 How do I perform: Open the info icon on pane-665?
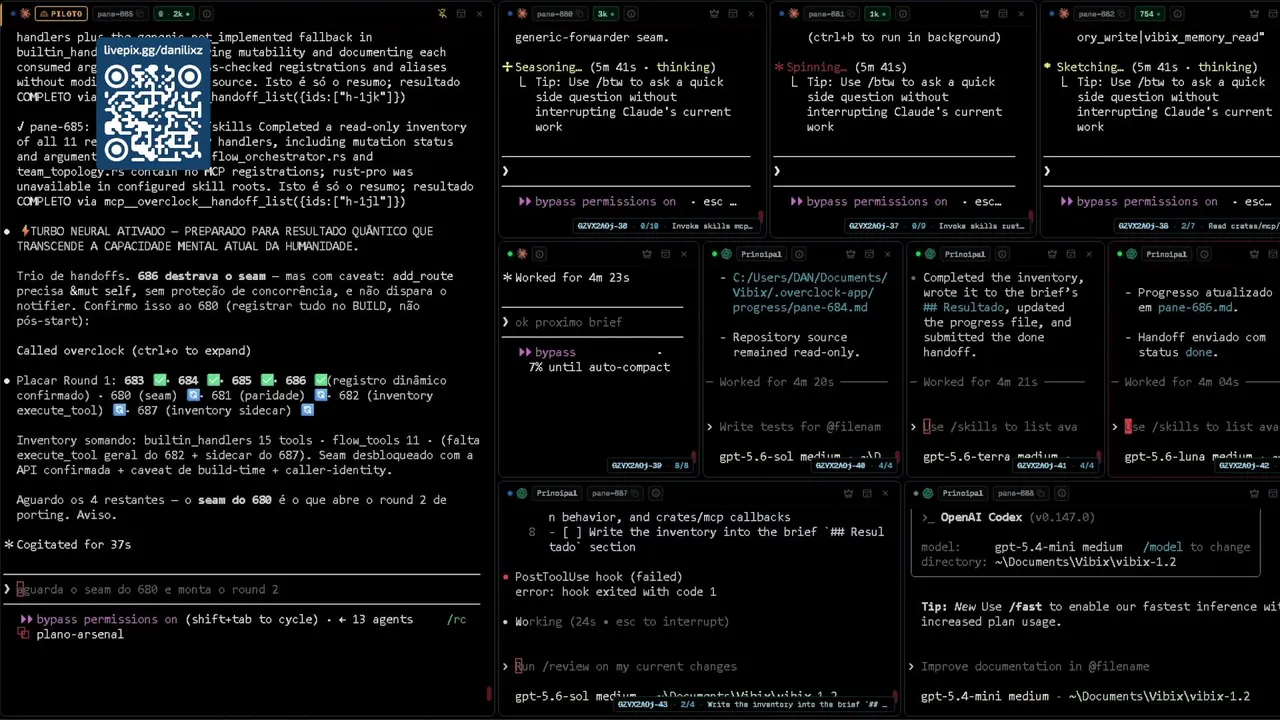[x=207, y=14]
